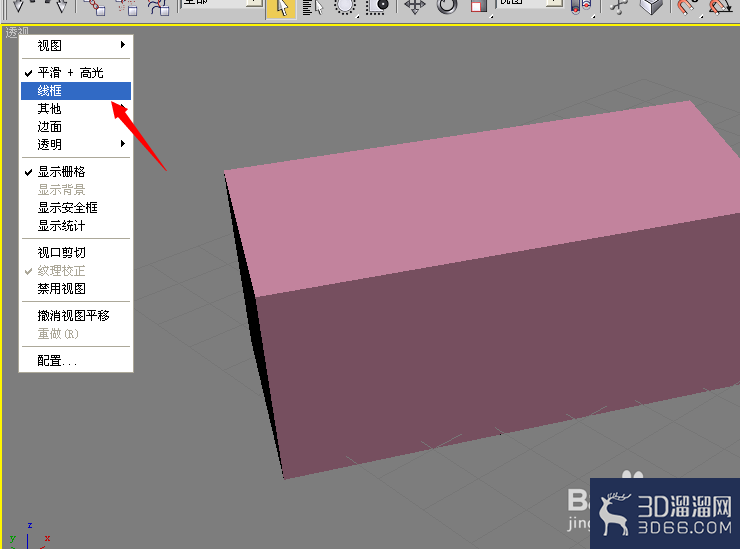Toggle 边面 edged faces option
This screenshot has width=740, height=549.
point(76,127)
